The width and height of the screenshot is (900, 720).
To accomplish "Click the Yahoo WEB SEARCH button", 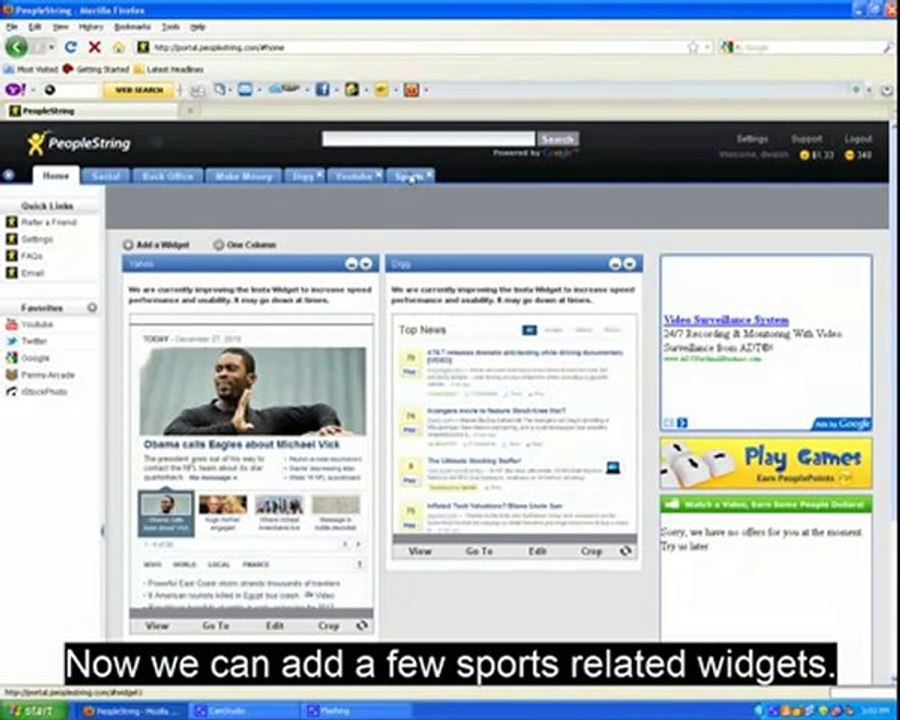I will pos(139,90).
